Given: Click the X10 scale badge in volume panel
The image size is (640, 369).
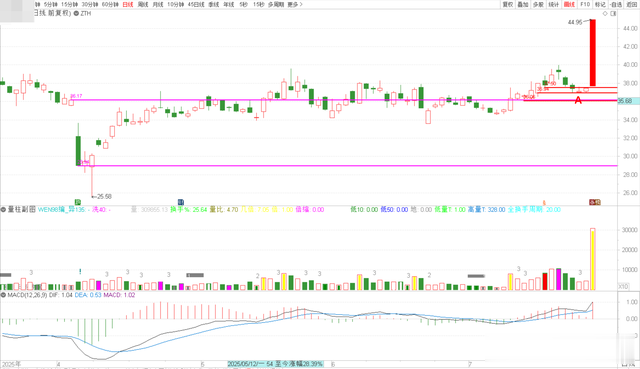Looking at the screenshot, I should (x=623, y=287).
